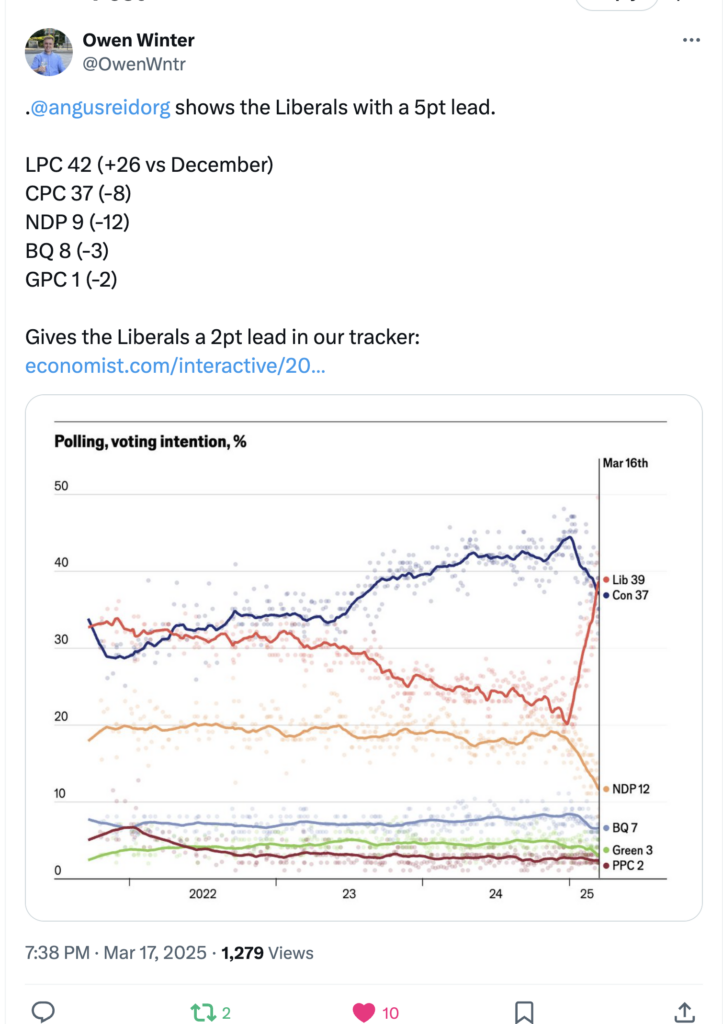
Task: Click the Con 37 legend label
Action: point(626,596)
